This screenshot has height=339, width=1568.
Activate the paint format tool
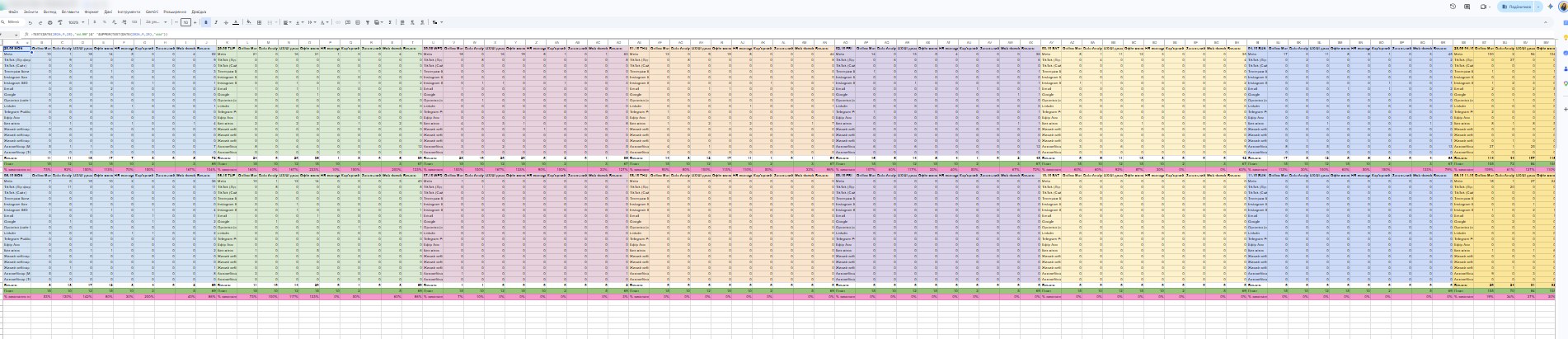60,22
